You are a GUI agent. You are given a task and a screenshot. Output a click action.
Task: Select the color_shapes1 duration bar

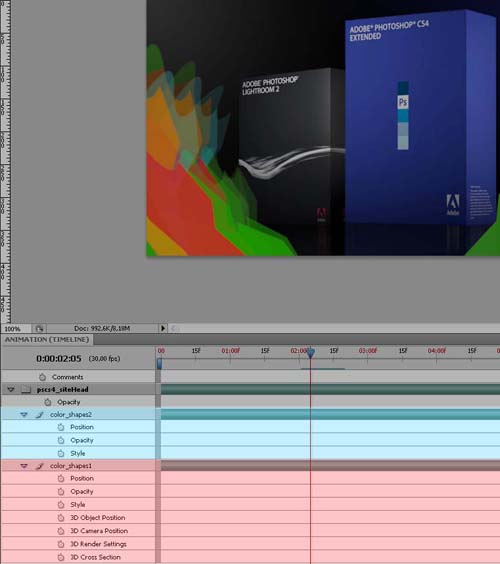click(x=330, y=466)
